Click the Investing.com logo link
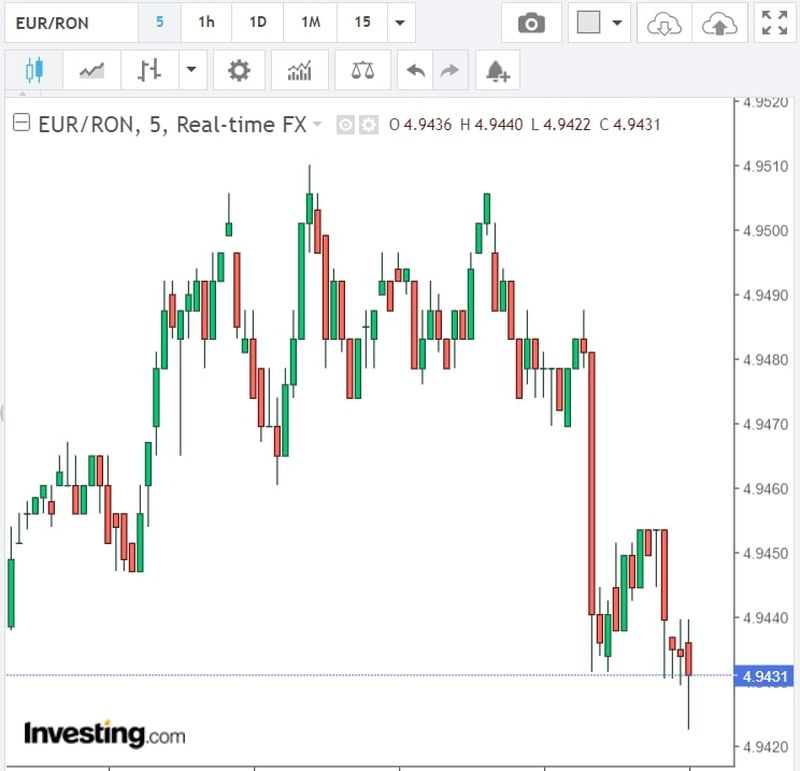The width and height of the screenshot is (800, 771). (104, 733)
